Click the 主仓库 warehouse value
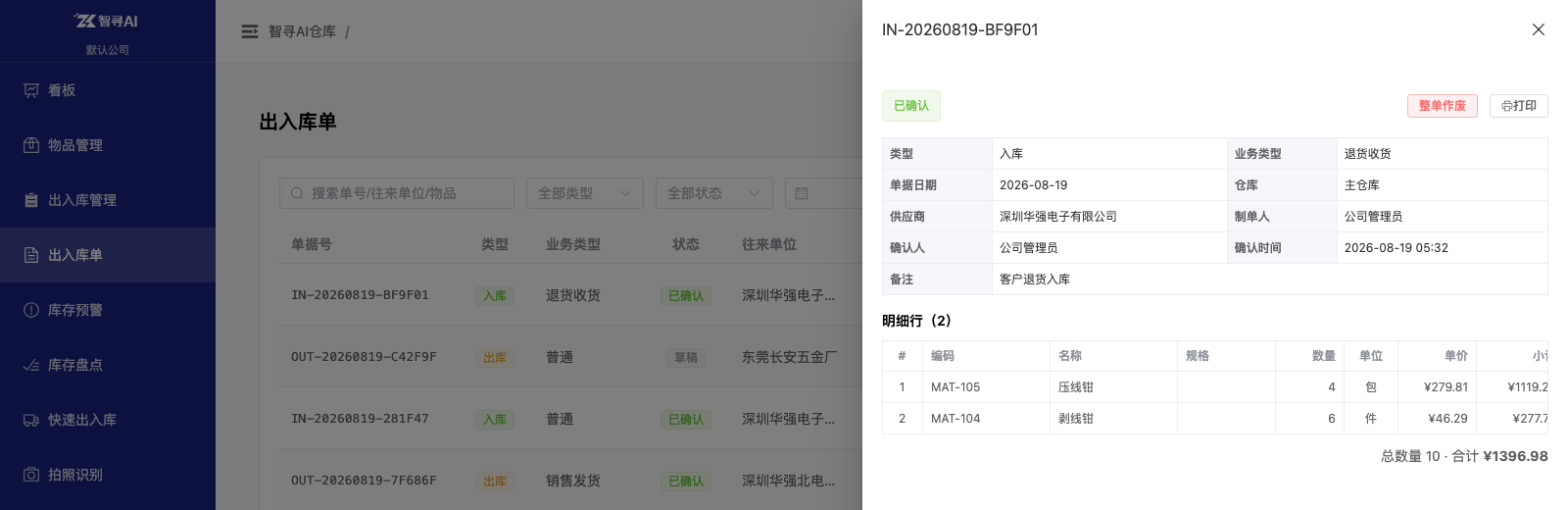1568x510 pixels. (1362, 185)
